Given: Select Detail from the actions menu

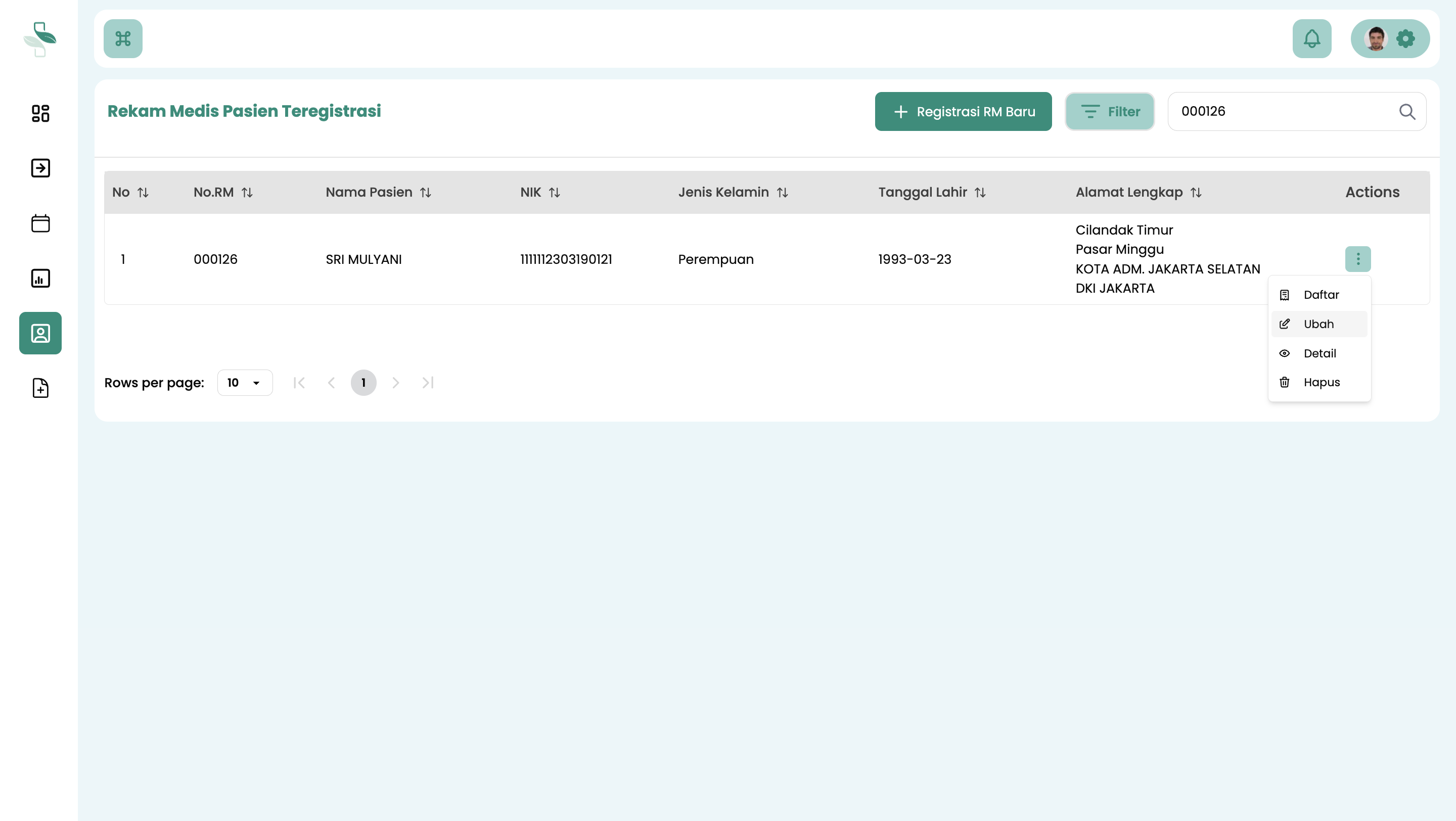Looking at the screenshot, I should point(1319,353).
